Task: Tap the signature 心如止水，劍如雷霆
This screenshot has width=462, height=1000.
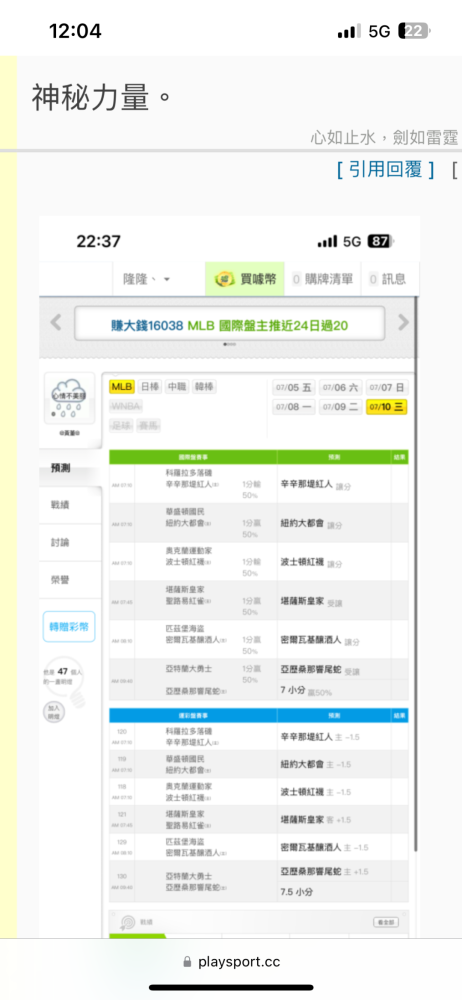Action: point(384,136)
